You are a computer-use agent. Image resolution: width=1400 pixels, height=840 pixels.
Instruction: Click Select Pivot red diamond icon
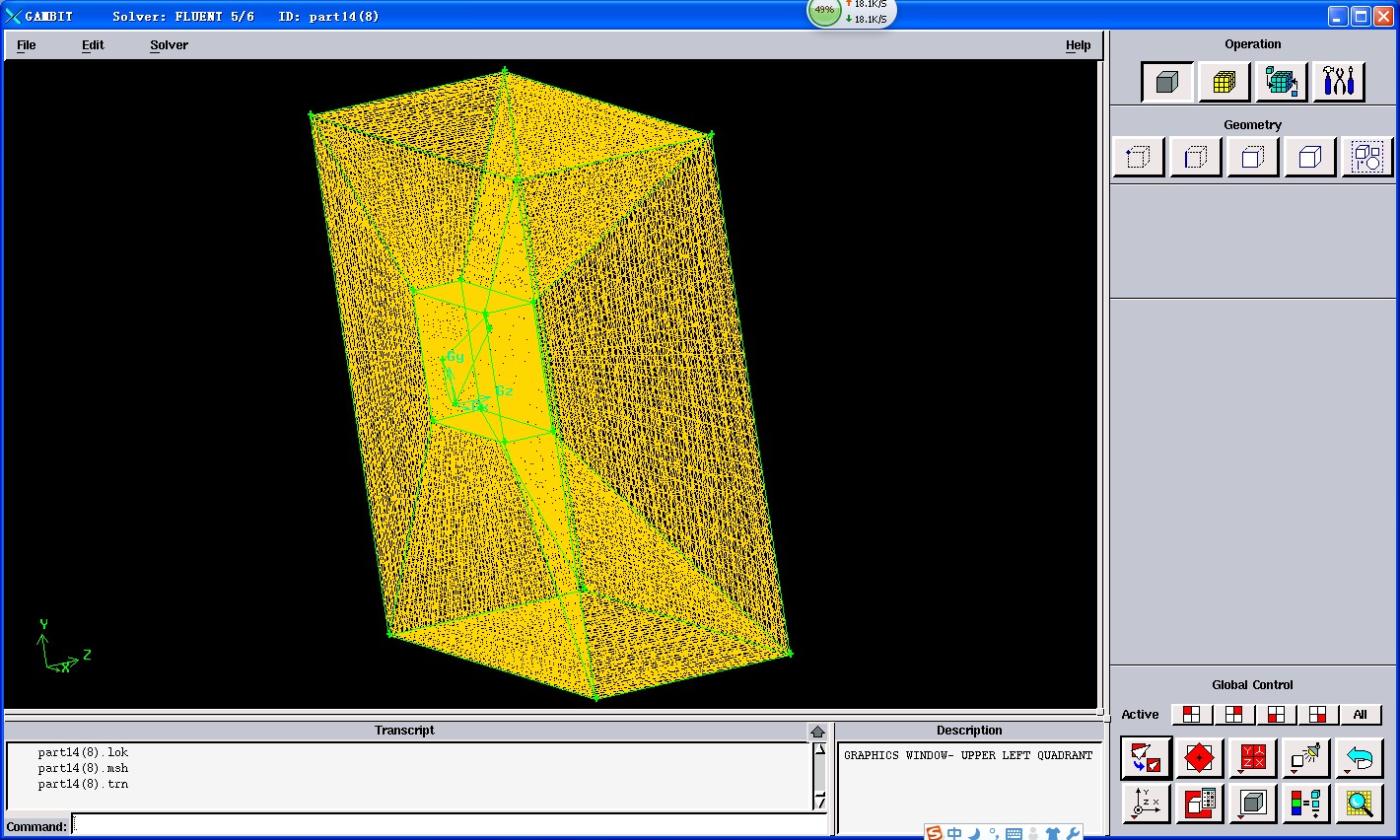click(x=1200, y=758)
